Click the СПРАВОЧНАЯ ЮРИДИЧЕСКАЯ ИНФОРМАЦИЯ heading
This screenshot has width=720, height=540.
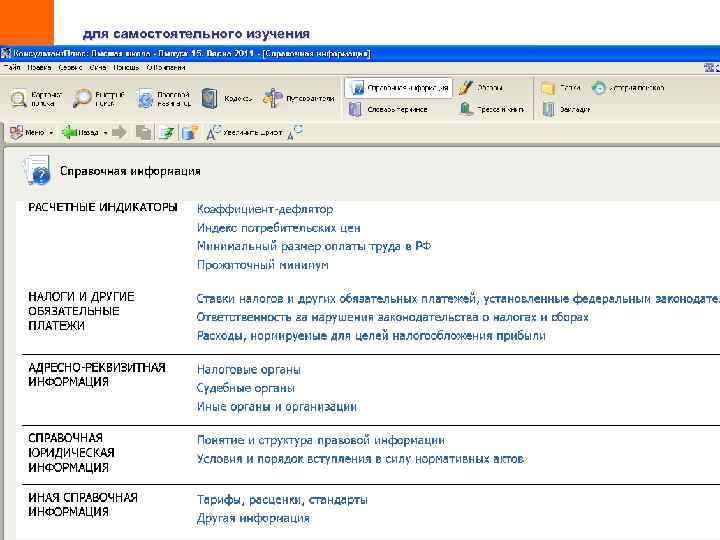[x=71, y=453]
